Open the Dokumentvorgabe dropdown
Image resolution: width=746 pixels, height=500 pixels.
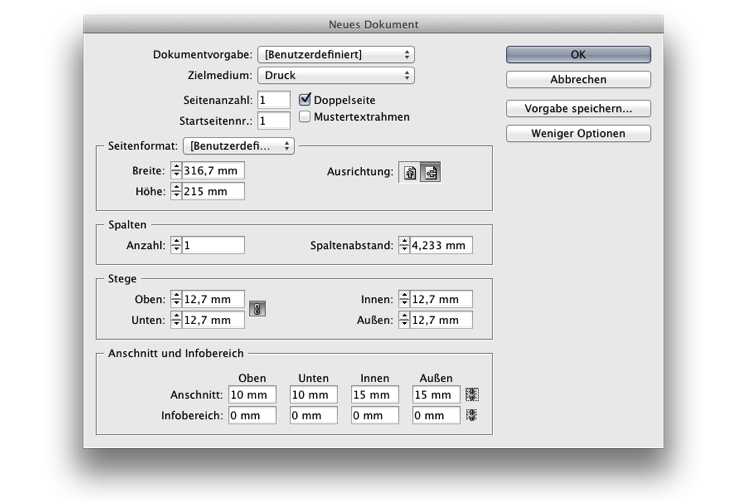335,54
